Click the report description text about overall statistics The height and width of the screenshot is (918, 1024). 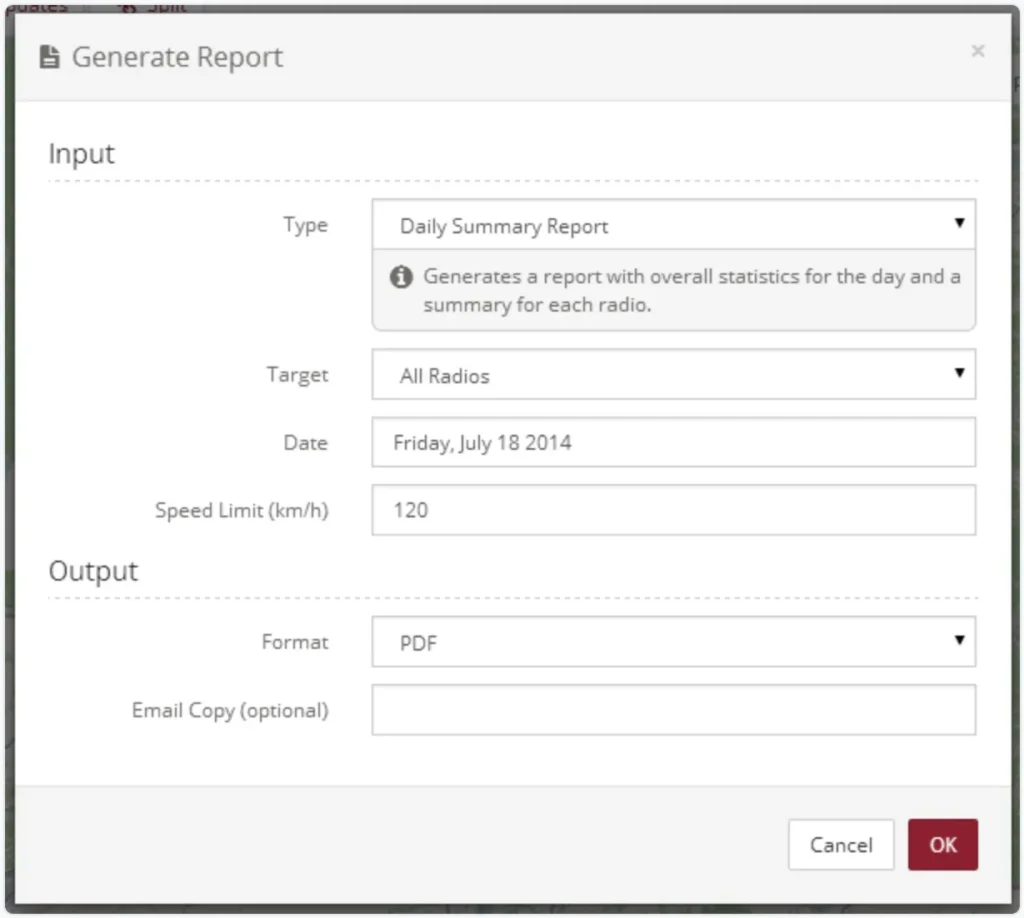coord(692,291)
